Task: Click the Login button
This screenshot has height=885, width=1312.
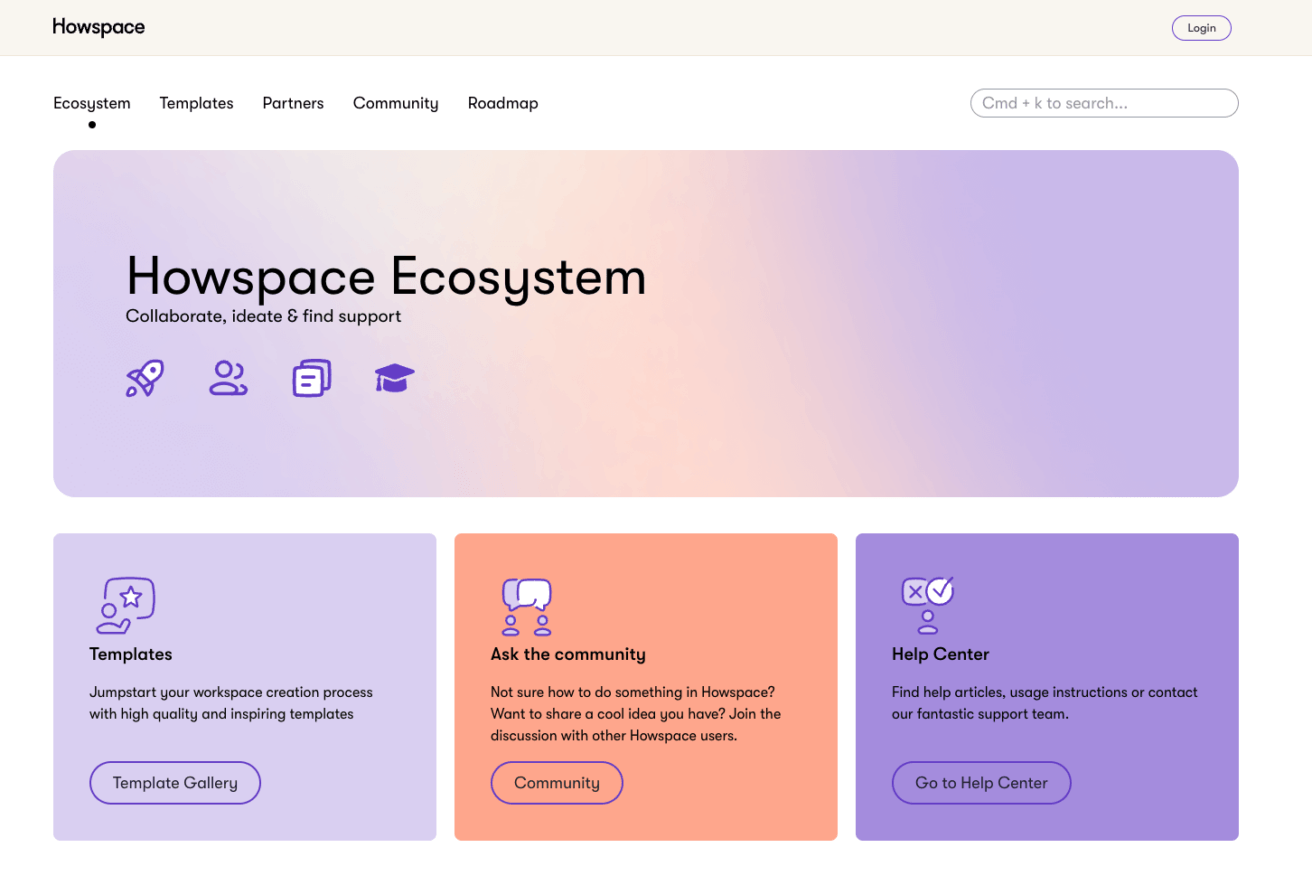Action: [1201, 28]
